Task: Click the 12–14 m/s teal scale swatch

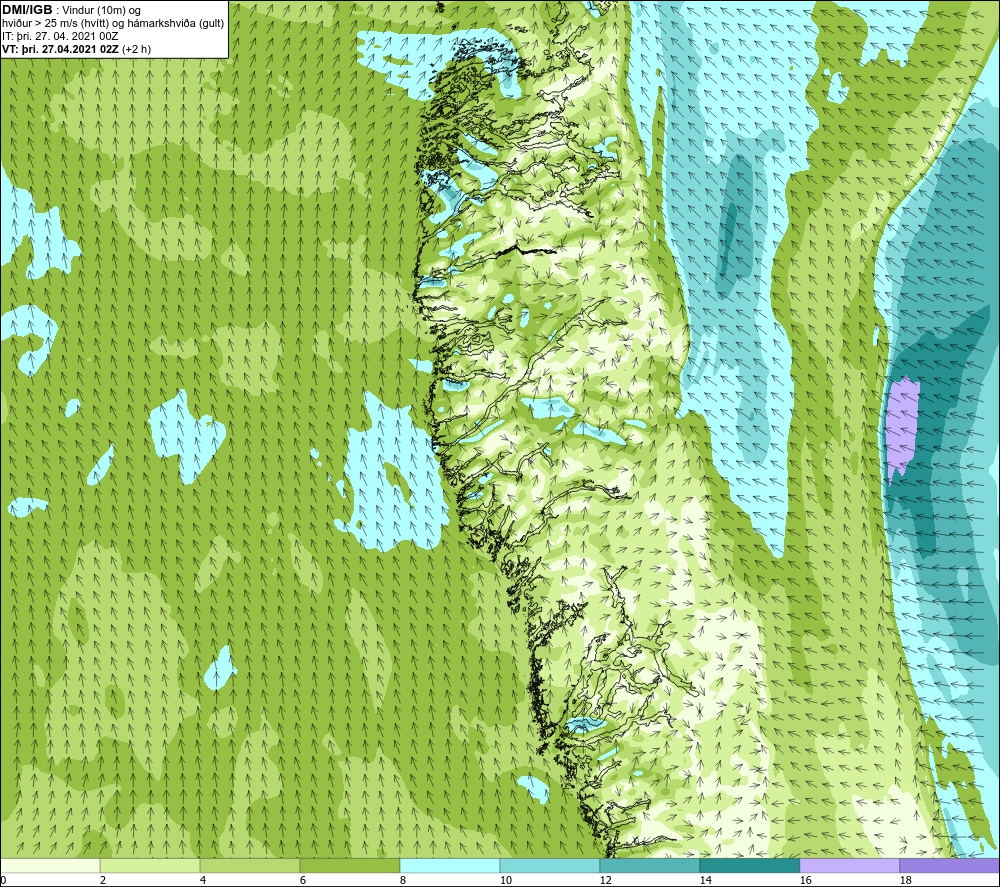Action: 649,865
